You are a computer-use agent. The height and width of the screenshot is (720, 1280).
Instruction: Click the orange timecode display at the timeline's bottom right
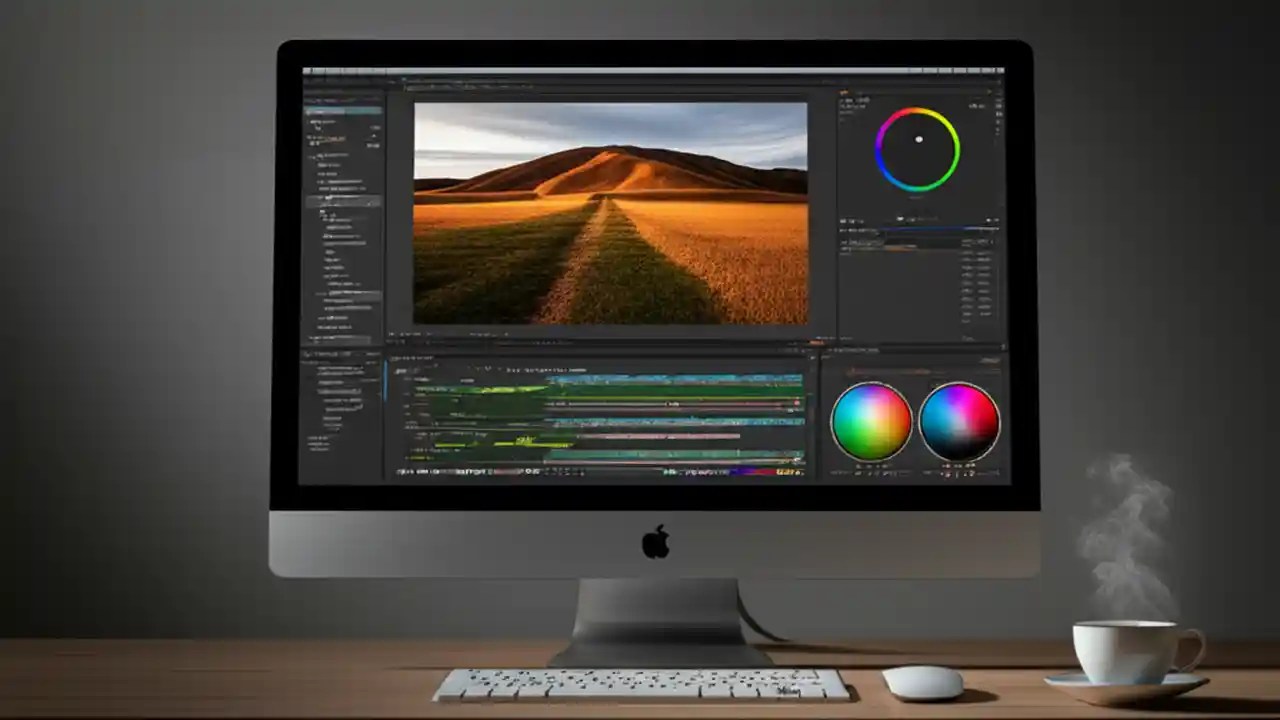point(785,470)
